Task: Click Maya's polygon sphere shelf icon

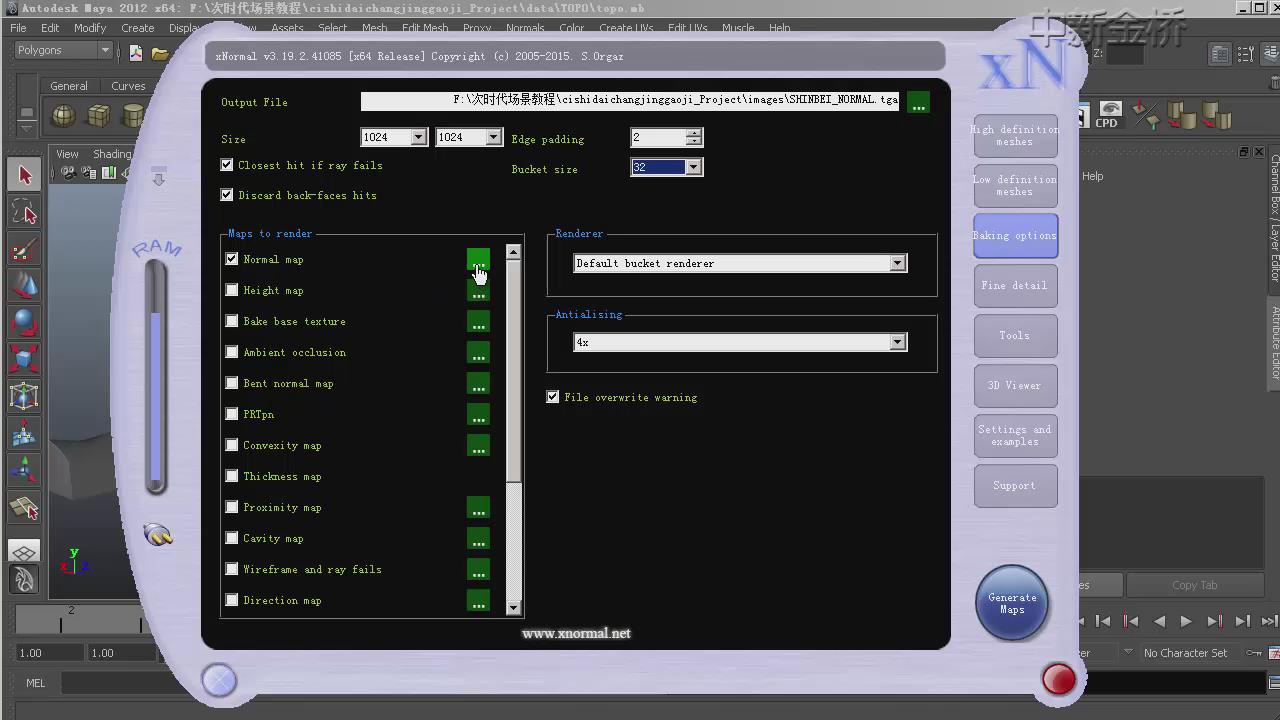Action: 64,115
